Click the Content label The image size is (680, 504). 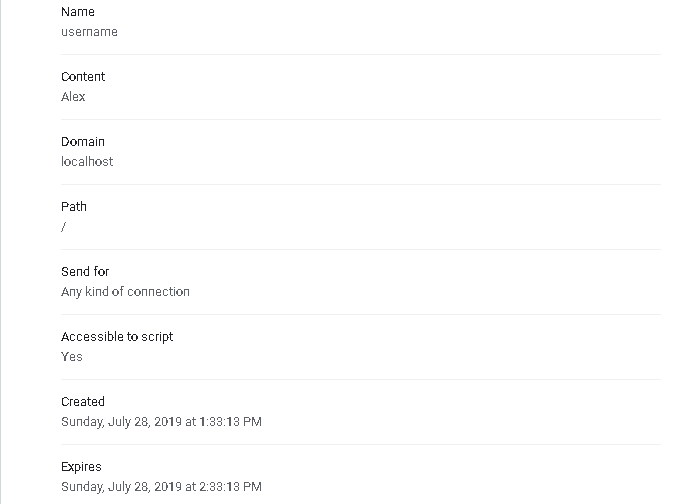83,77
